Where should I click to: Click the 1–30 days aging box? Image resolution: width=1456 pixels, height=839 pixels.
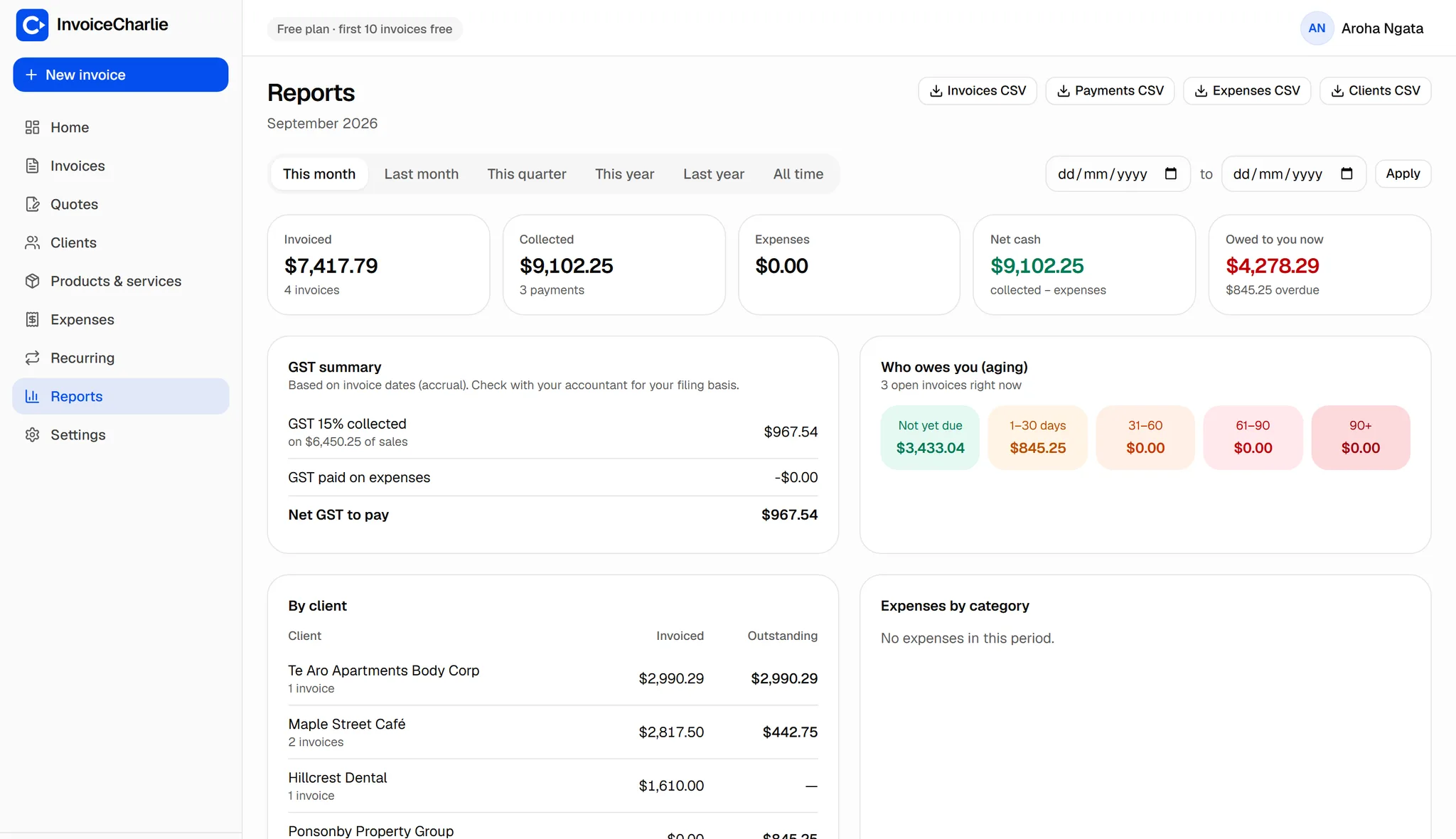pos(1037,437)
